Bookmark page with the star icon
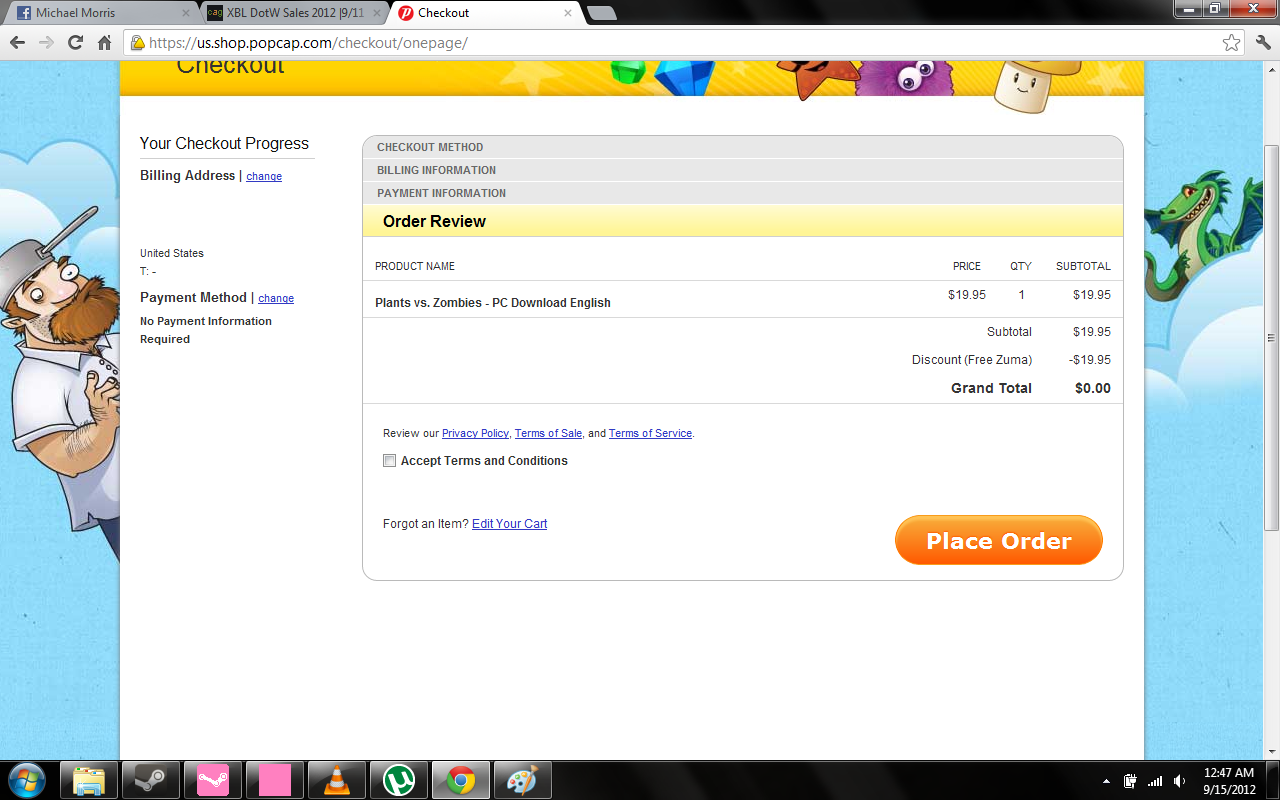The width and height of the screenshot is (1280, 800). (x=1231, y=43)
